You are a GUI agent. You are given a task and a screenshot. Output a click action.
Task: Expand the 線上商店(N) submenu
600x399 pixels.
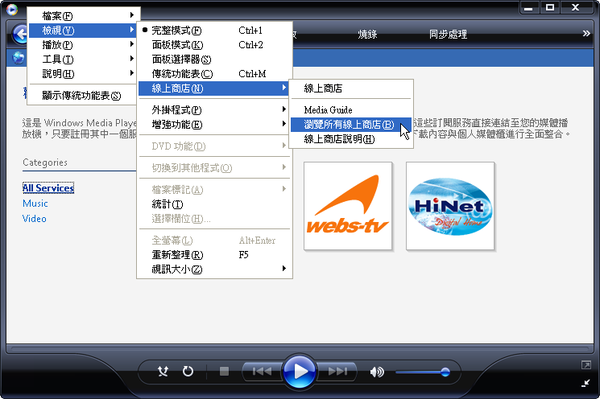click(214, 88)
